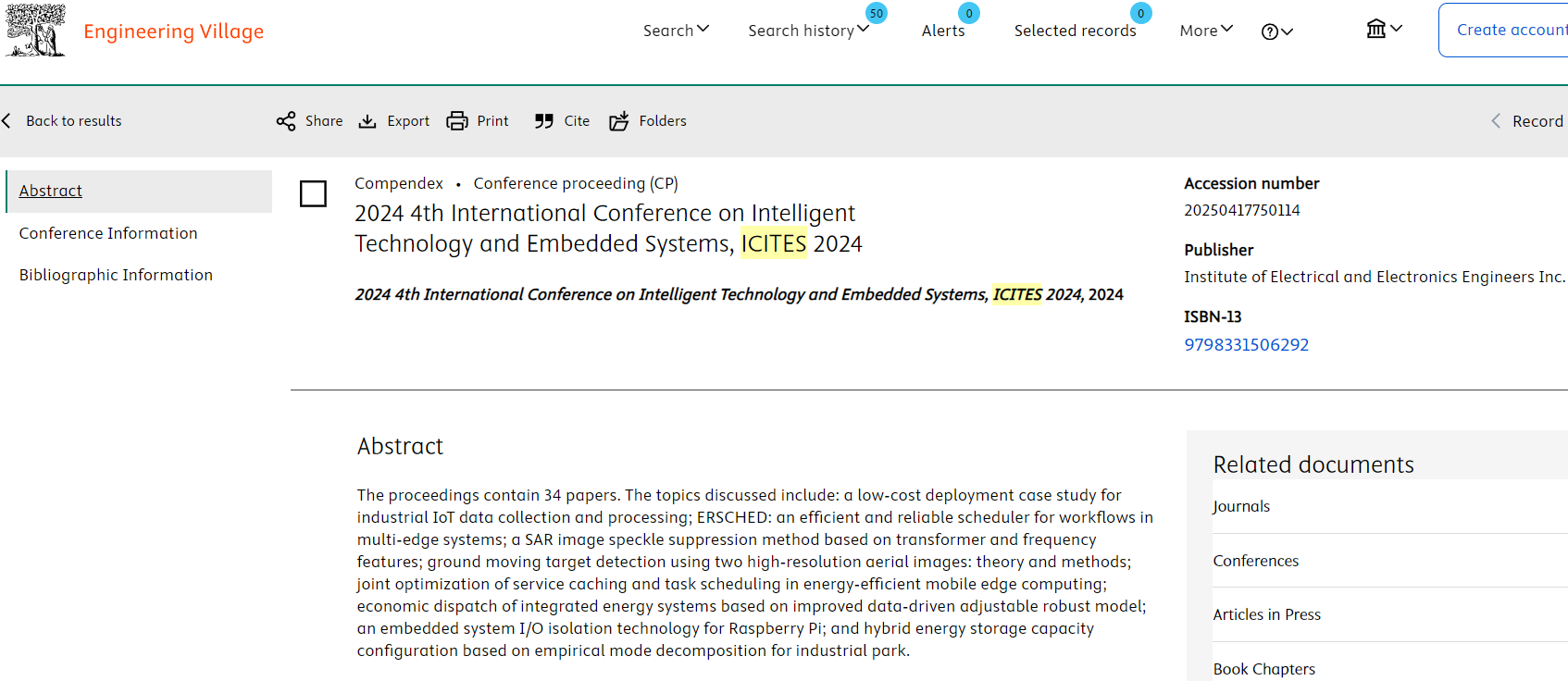Click the Alerts count badge
The width and height of the screenshot is (1568, 681).
(968, 13)
